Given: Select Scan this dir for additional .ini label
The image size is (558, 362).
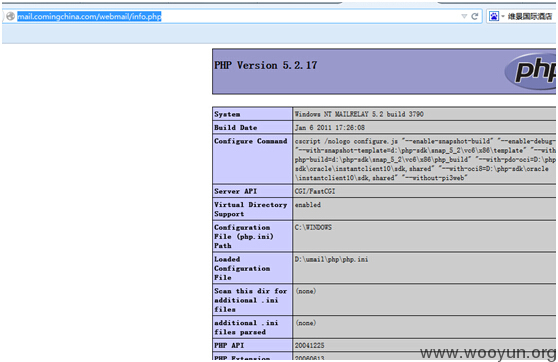Looking at the screenshot, I should 251,300.
